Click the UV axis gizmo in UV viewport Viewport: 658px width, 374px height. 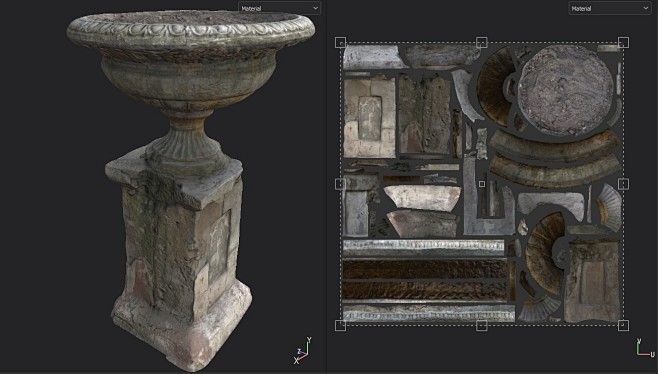[645, 348]
